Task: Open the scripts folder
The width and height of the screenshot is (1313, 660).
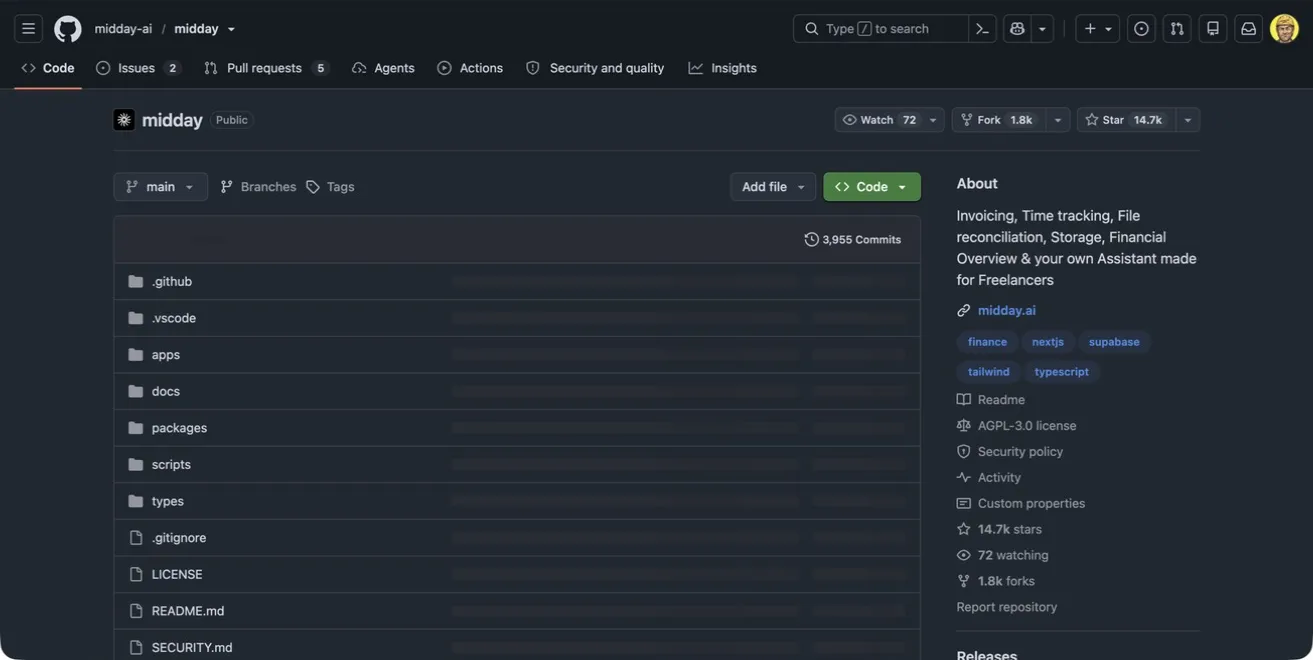Action: tap(171, 465)
